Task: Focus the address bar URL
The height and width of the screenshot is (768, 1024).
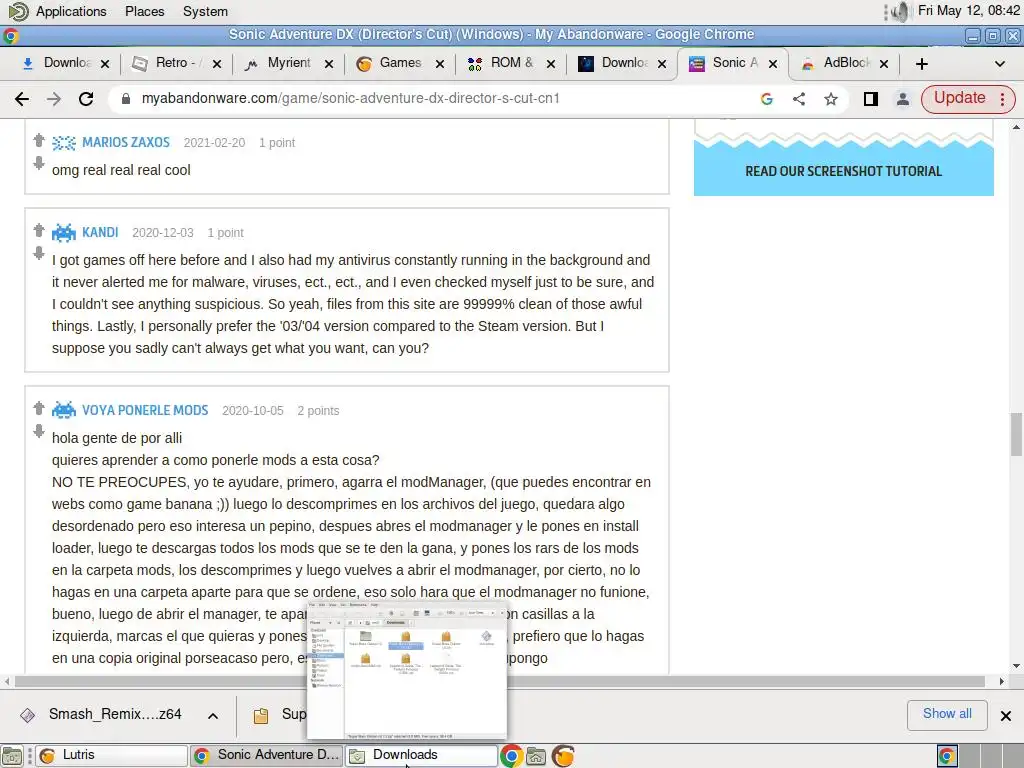Action: click(x=351, y=99)
